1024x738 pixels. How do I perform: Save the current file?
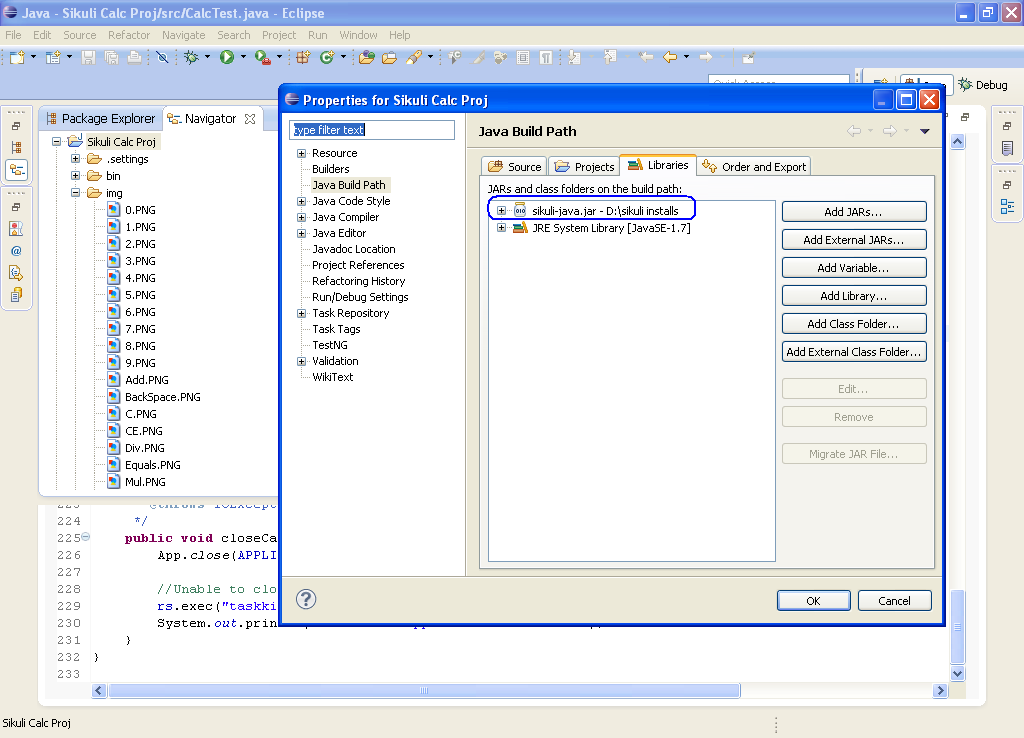[89, 57]
